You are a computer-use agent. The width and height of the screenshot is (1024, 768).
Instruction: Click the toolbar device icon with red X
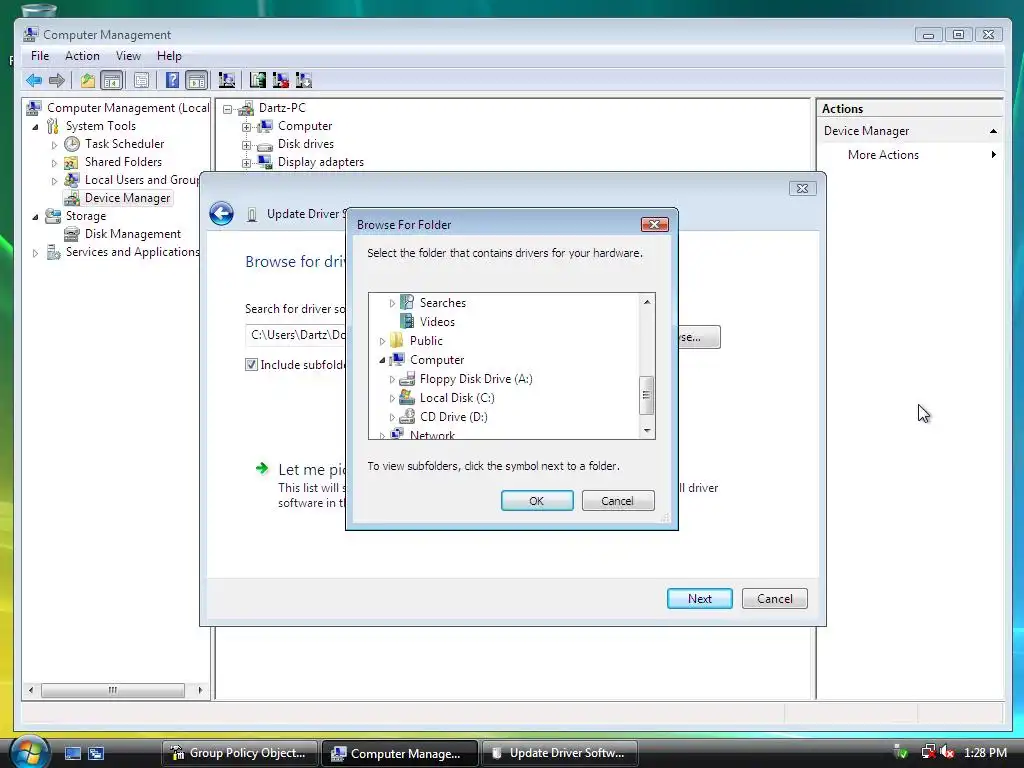281,80
